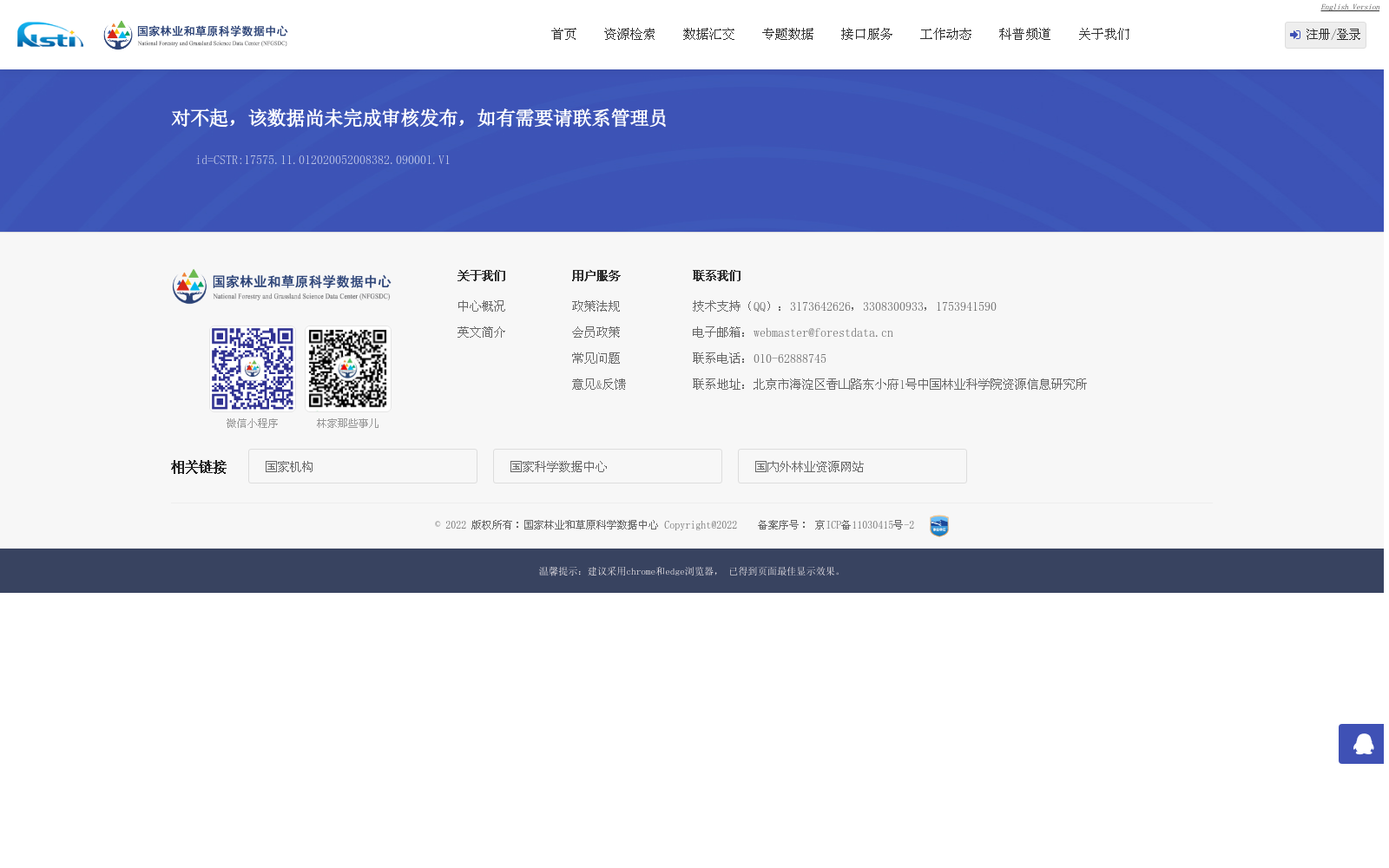The width and height of the screenshot is (1389, 868).
Task: Open the English Version link
Action: point(1348,7)
